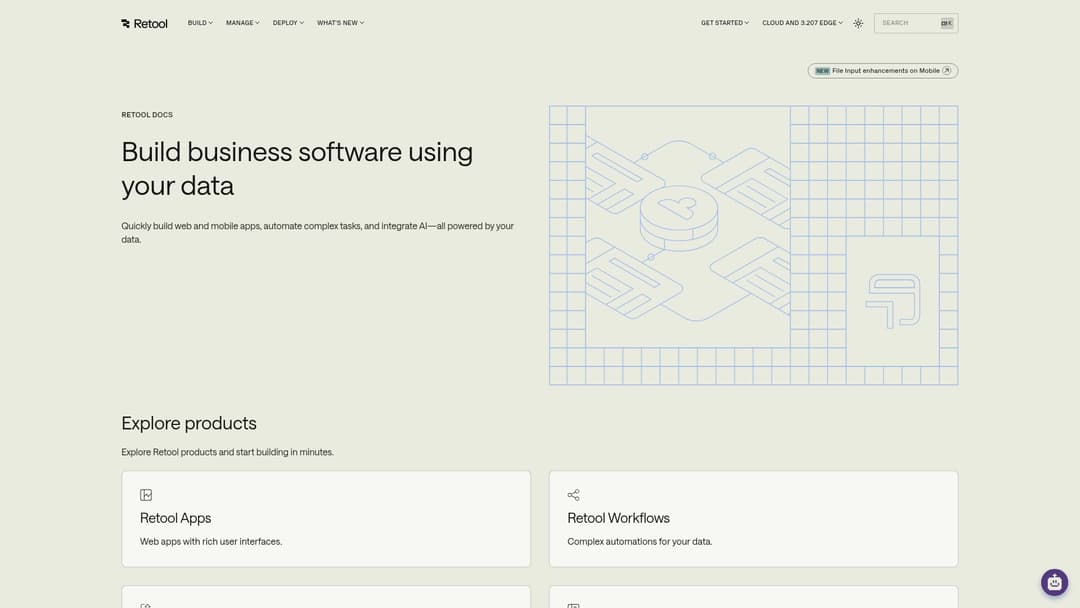
Task: Click the hero blueprint illustration
Action: pos(754,245)
